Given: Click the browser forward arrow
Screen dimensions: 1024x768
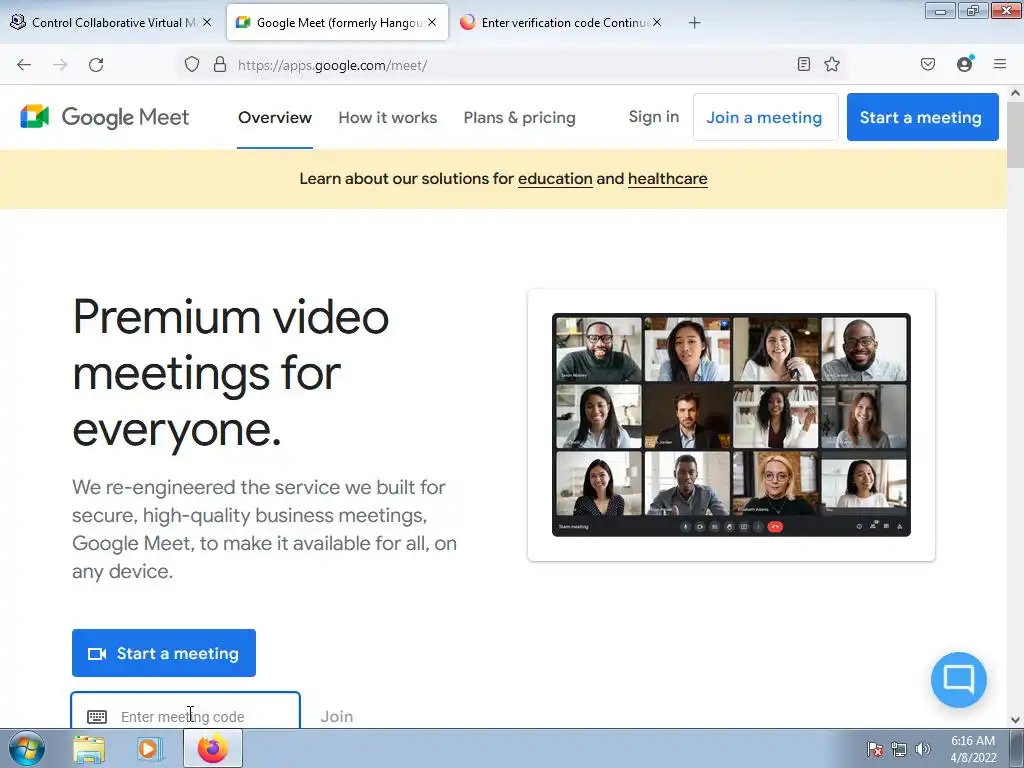Looking at the screenshot, I should point(60,65).
